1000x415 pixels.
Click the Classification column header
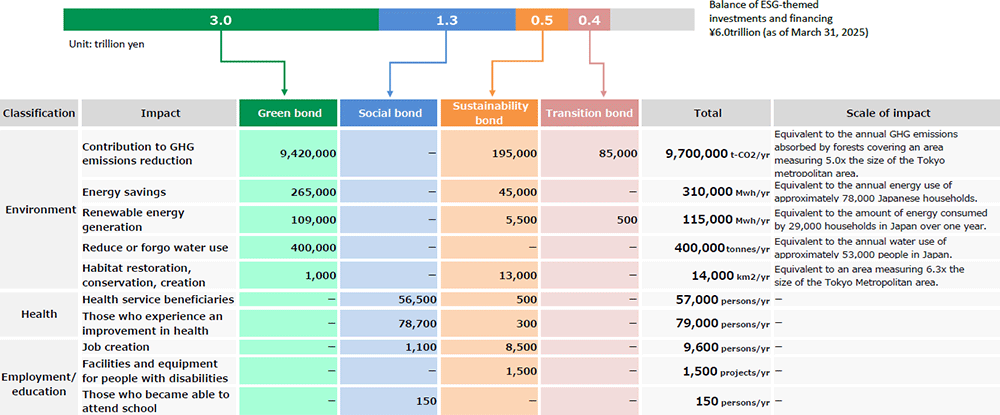[x=39, y=113]
